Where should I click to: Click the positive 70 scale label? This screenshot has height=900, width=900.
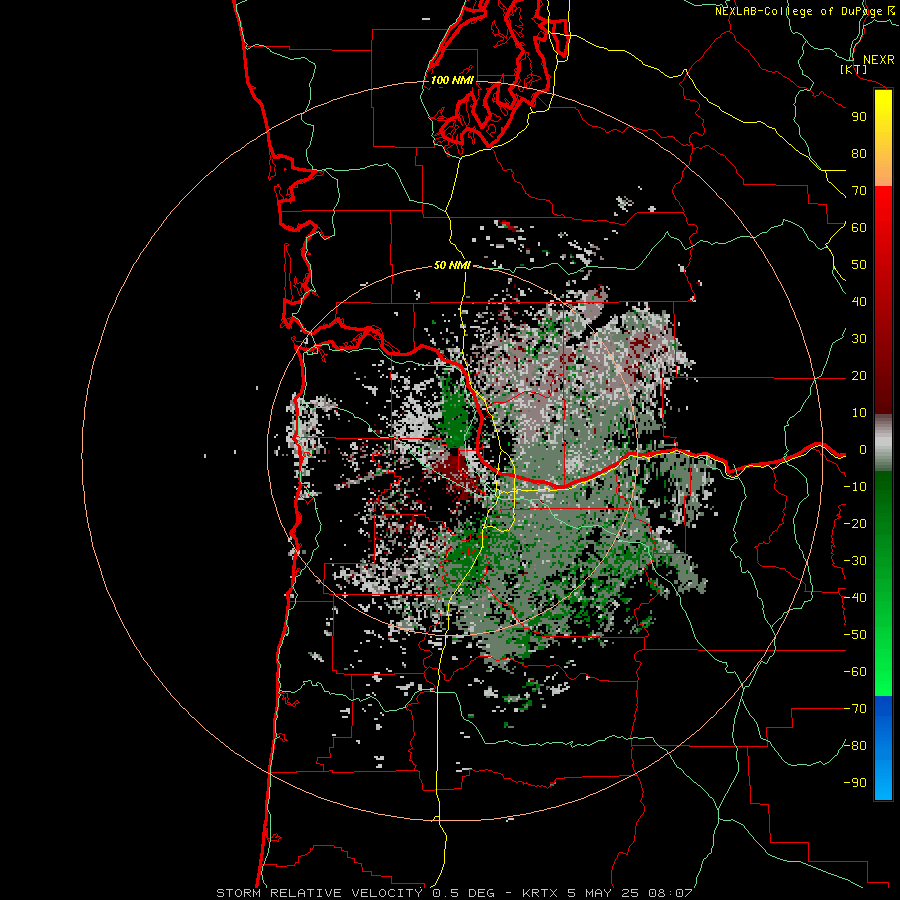[x=859, y=191]
